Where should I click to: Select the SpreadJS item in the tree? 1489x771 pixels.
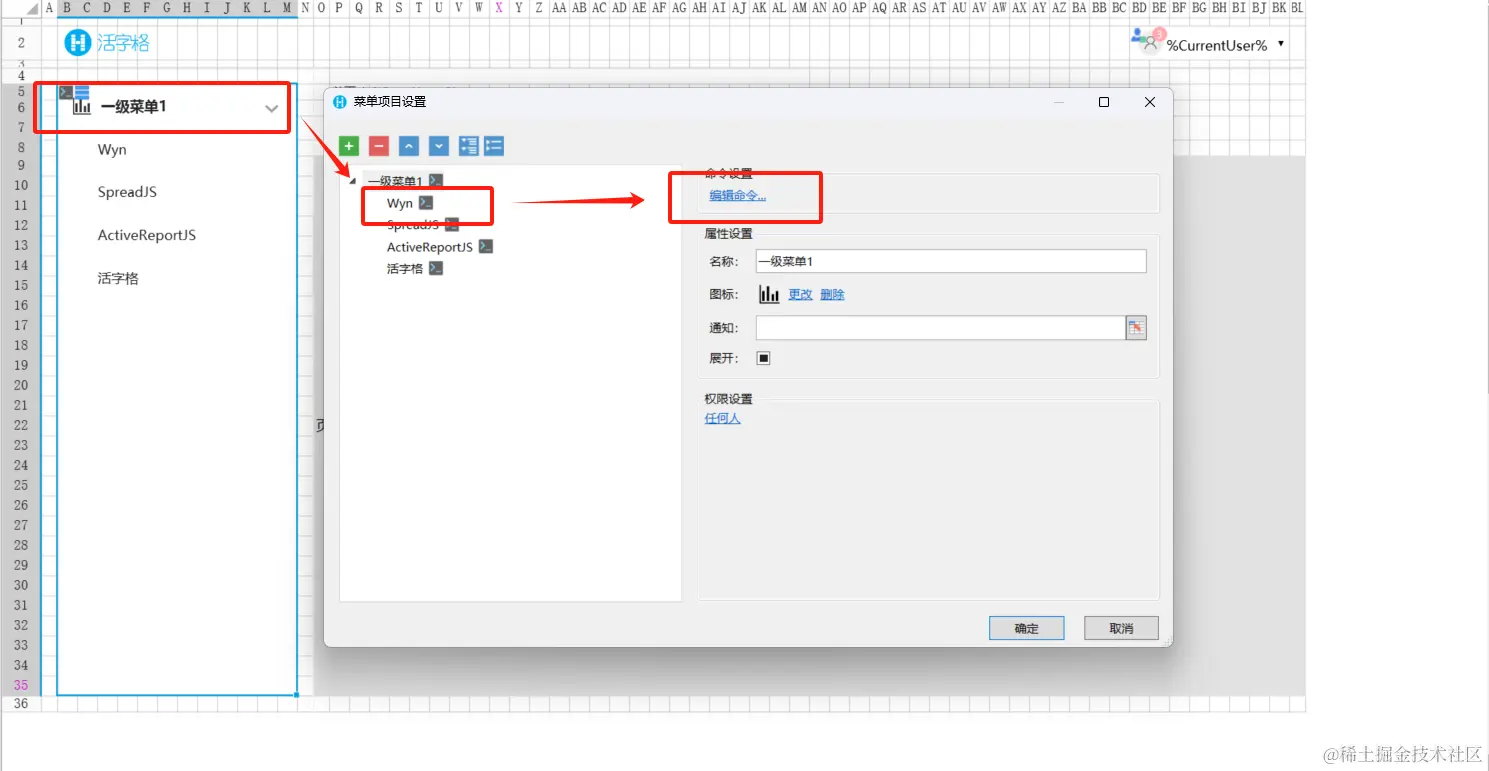pos(413,225)
